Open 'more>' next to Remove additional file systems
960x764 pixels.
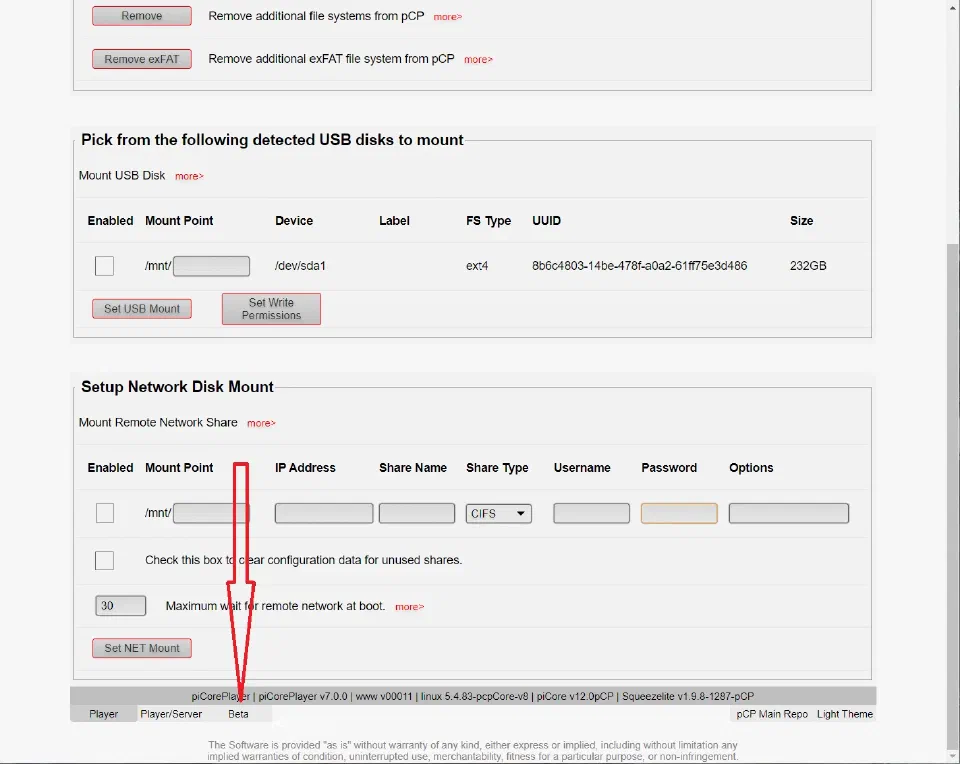pyautogui.click(x=448, y=17)
